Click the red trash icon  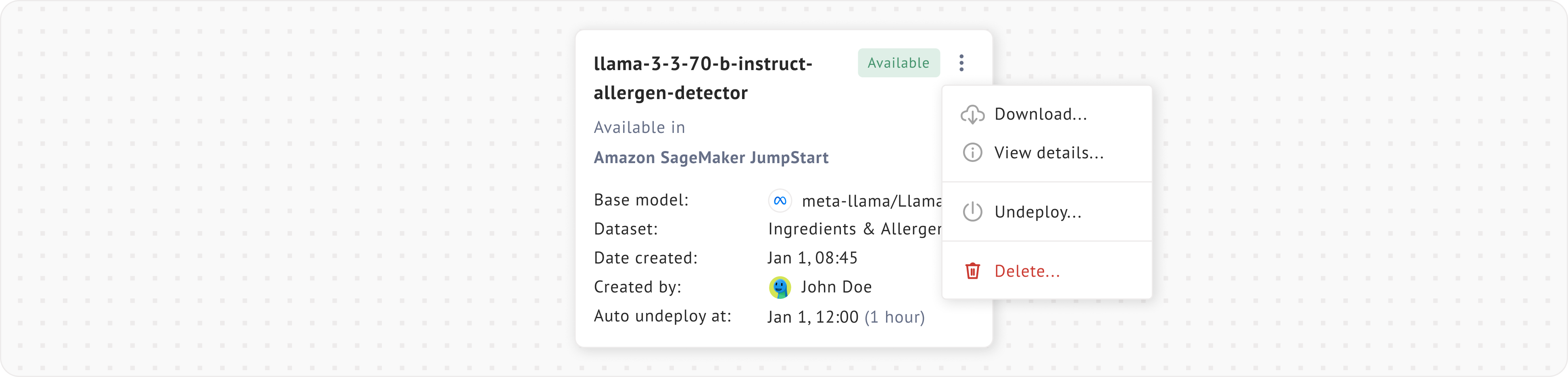click(x=972, y=271)
